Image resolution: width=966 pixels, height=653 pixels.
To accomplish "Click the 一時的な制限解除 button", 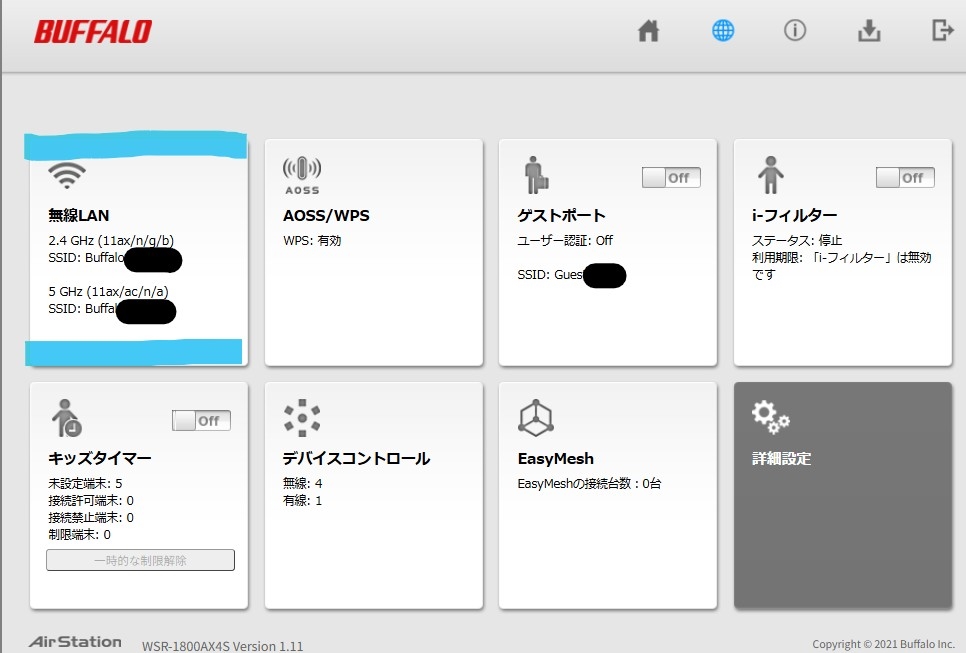I will 140,560.
